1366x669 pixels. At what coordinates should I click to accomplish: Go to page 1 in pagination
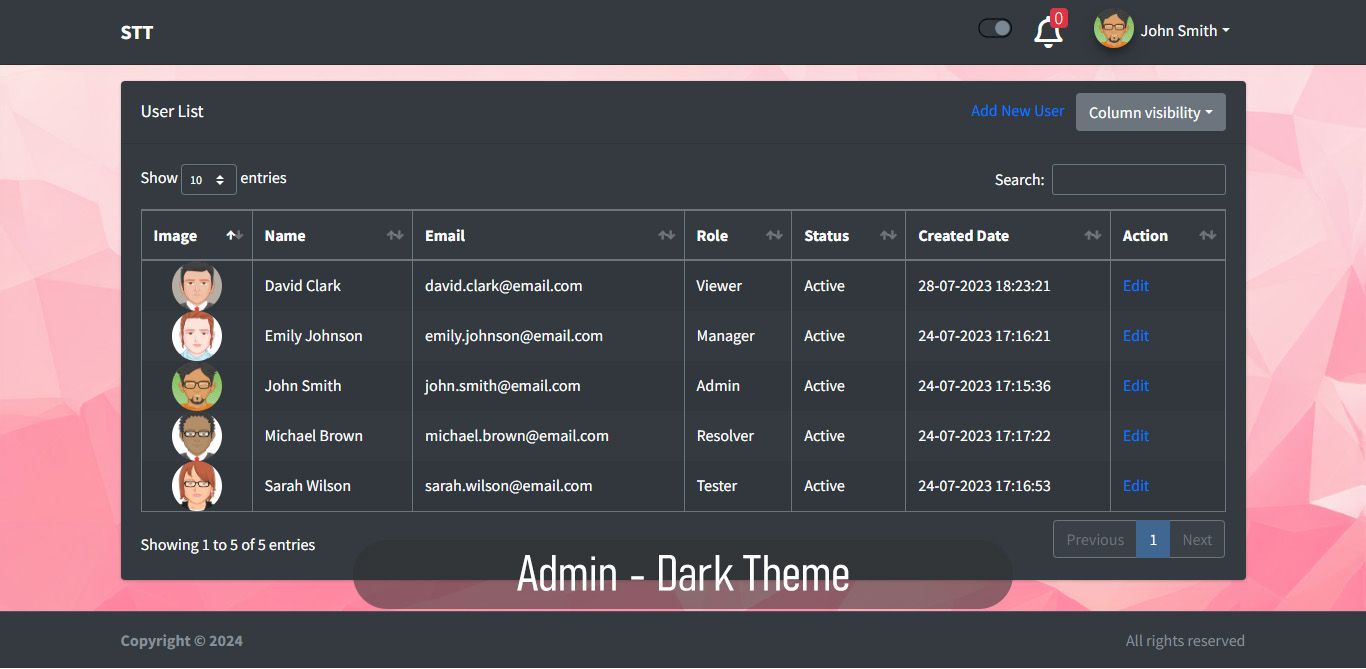(x=1152, y=540)
